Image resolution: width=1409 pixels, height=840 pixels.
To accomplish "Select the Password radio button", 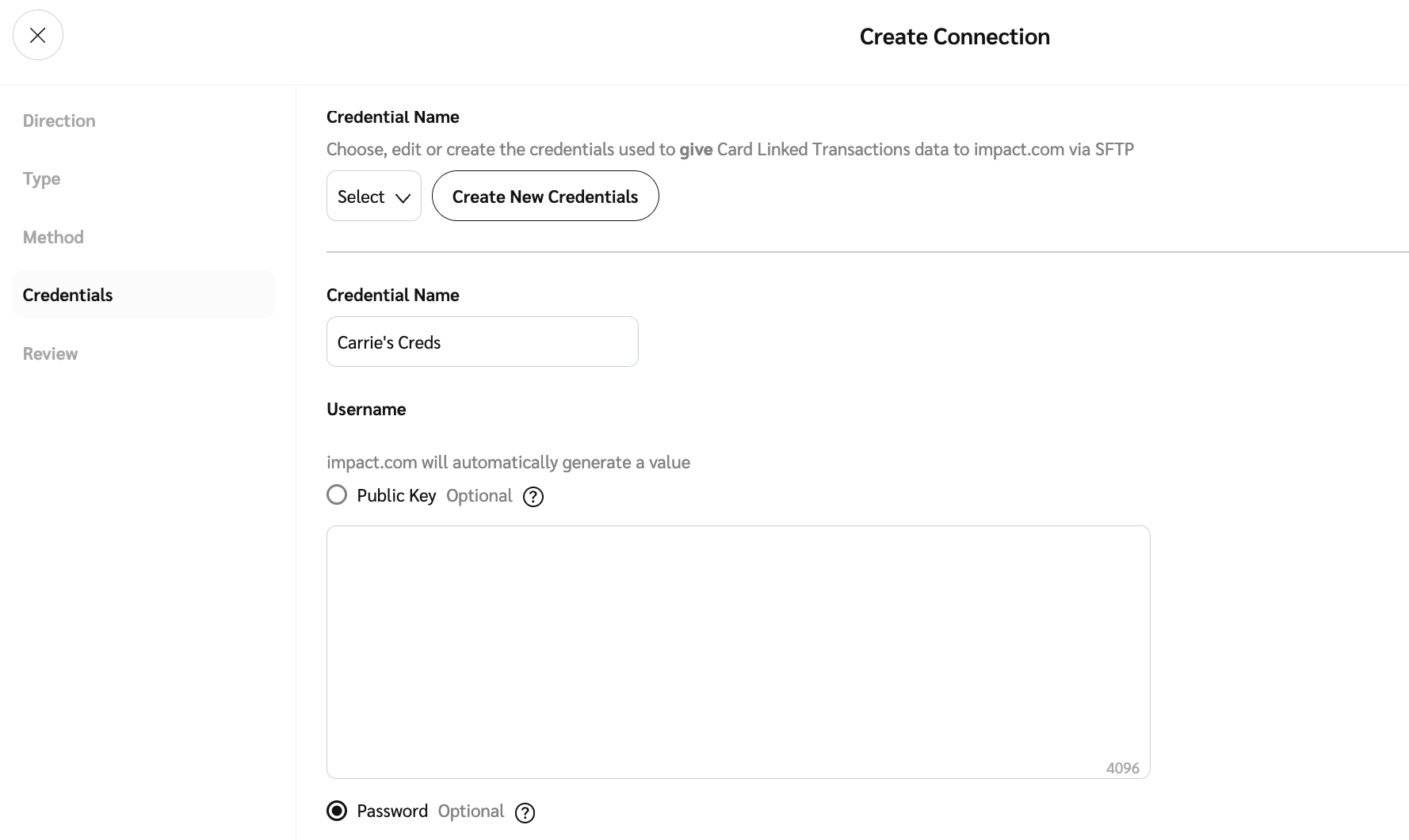I will tap(337, 811).
